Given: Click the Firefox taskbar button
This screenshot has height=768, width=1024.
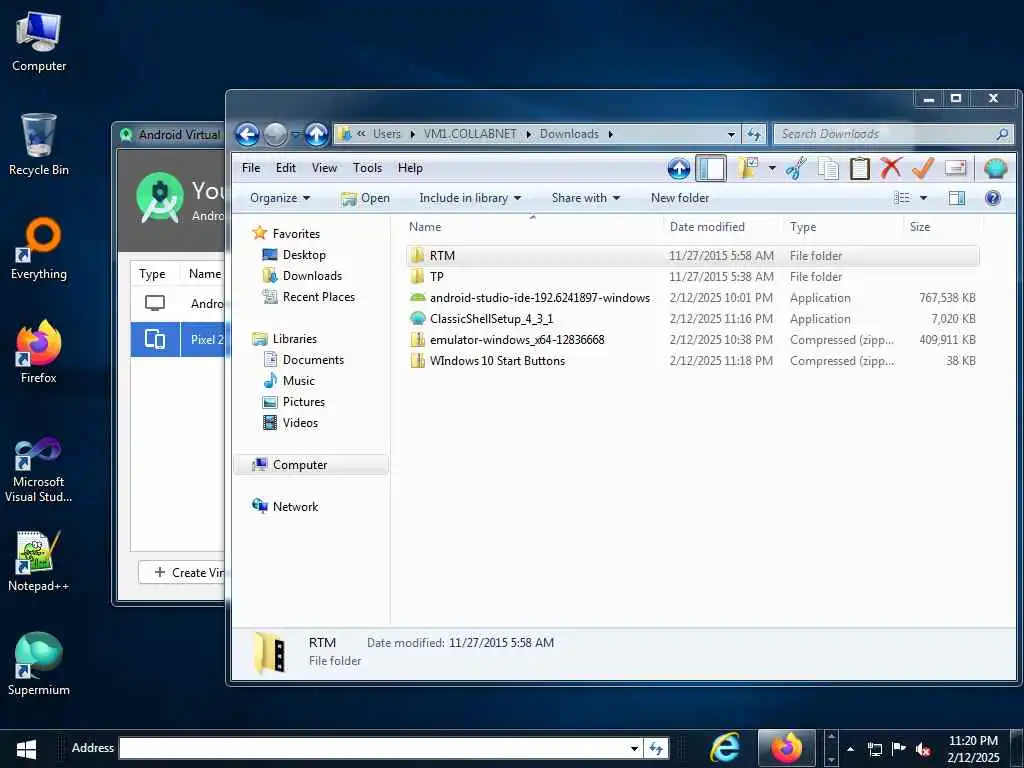Looking at the screenshot, I should point(786,748).
